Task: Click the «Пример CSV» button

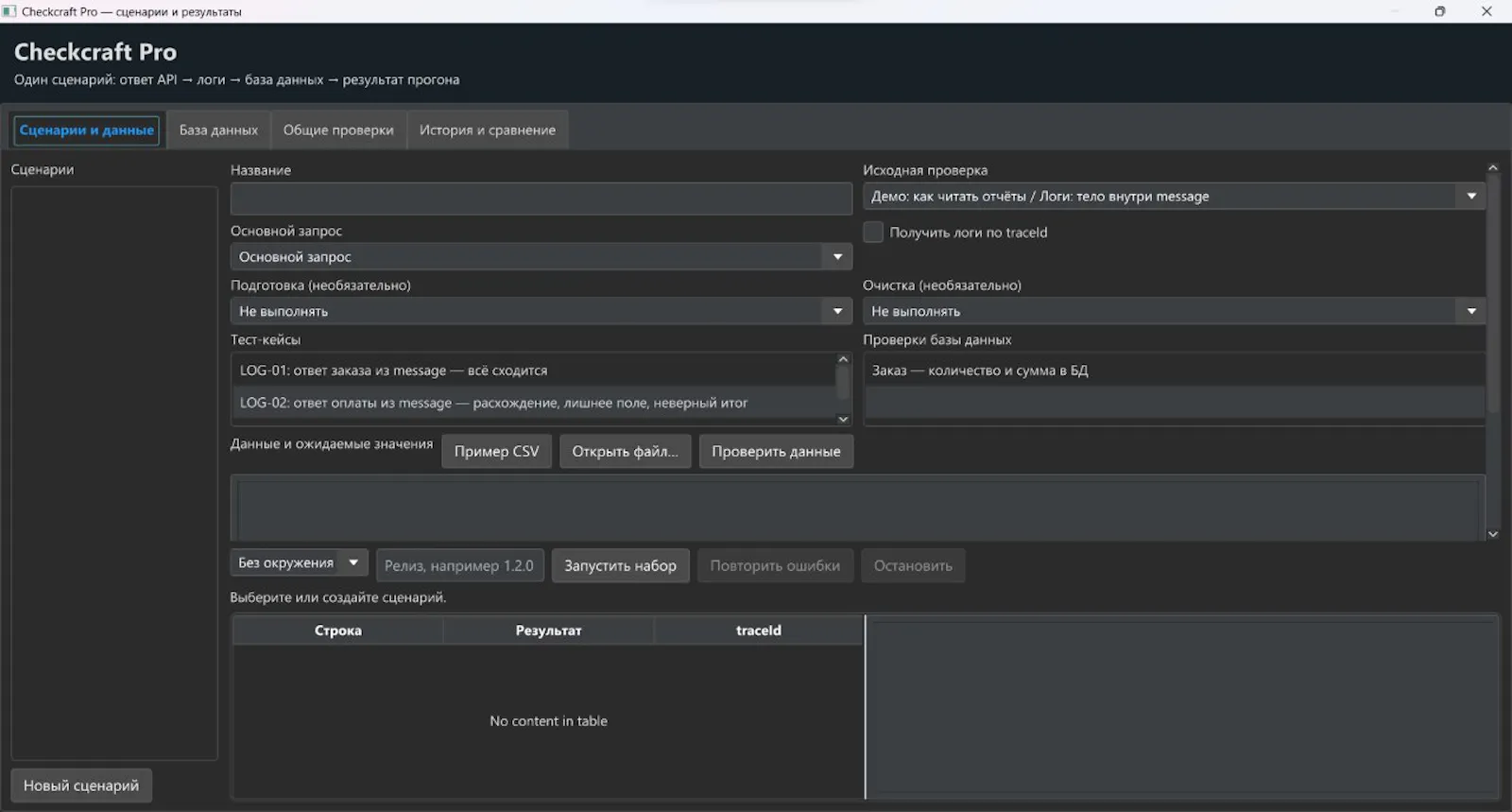Action: pos(496,452)
